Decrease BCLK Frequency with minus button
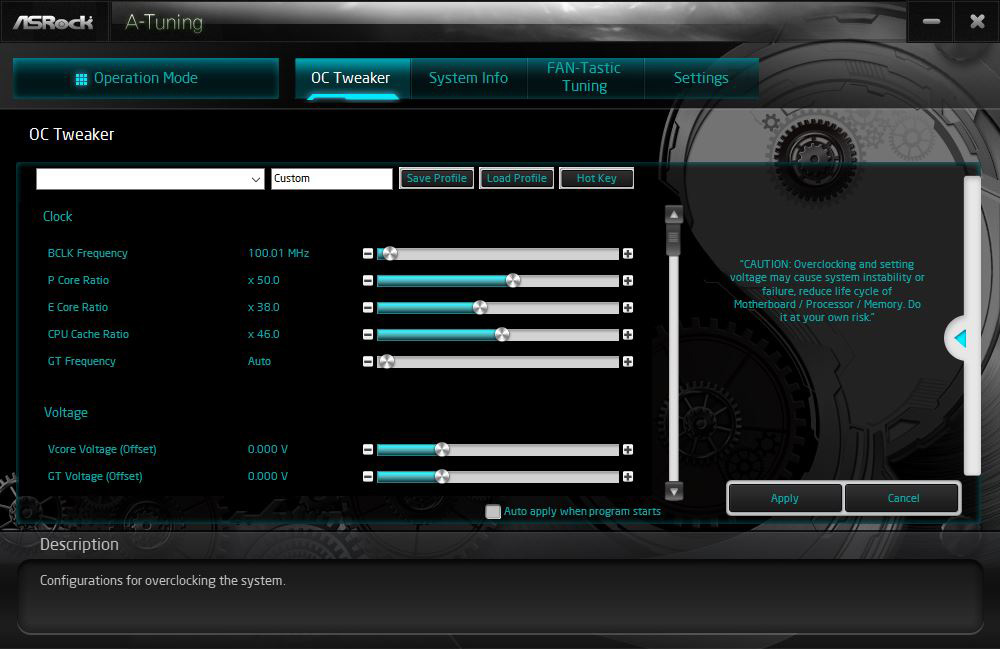The image size is (1000, 649). tap(368, 254)
